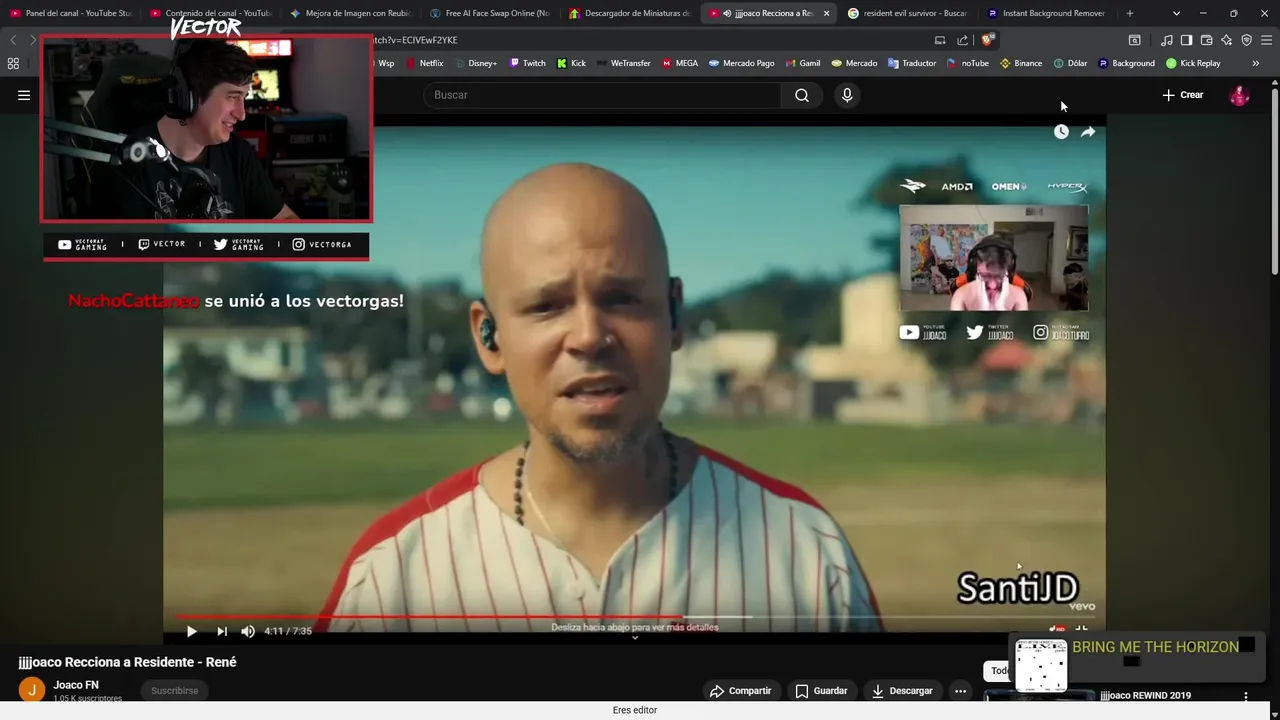Click into the Buscar search field
Image resolution: width=1280 pixels, height=720 pixels.
coord(603,95)
